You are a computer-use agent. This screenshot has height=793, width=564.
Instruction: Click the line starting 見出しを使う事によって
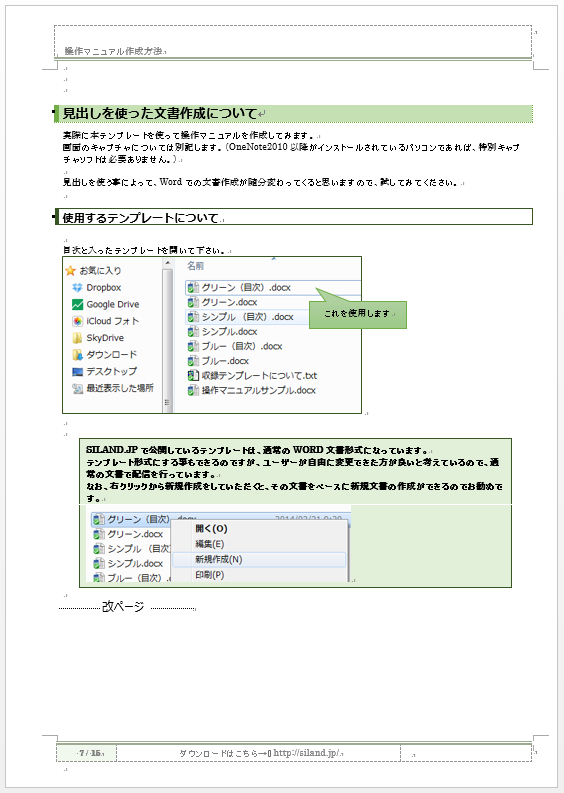[x=261, y=182]
